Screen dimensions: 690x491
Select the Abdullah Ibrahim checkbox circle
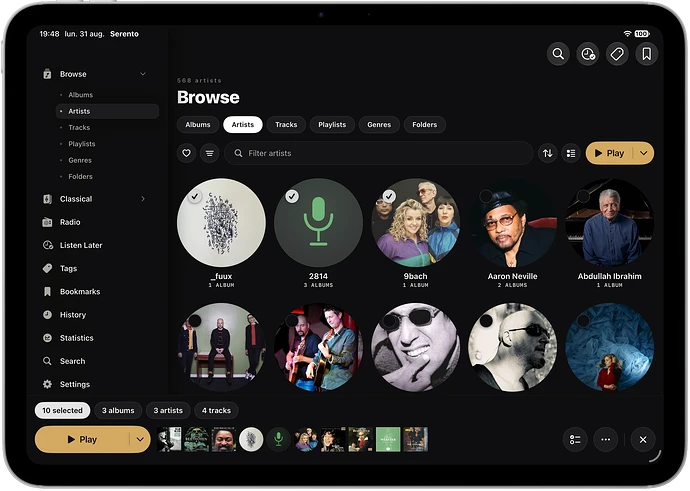[583, 196]
